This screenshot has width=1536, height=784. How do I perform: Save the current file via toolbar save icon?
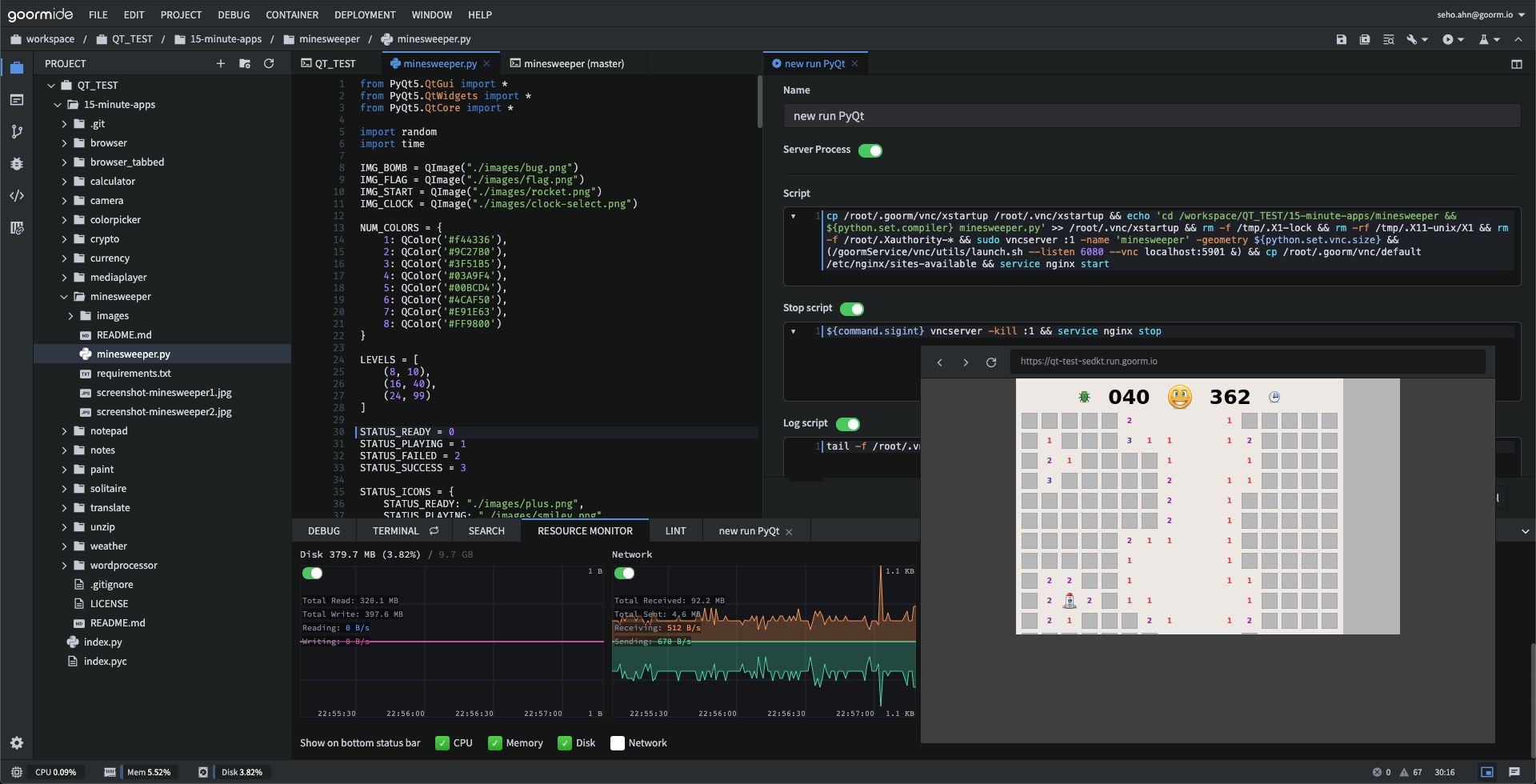(1341, 38)
